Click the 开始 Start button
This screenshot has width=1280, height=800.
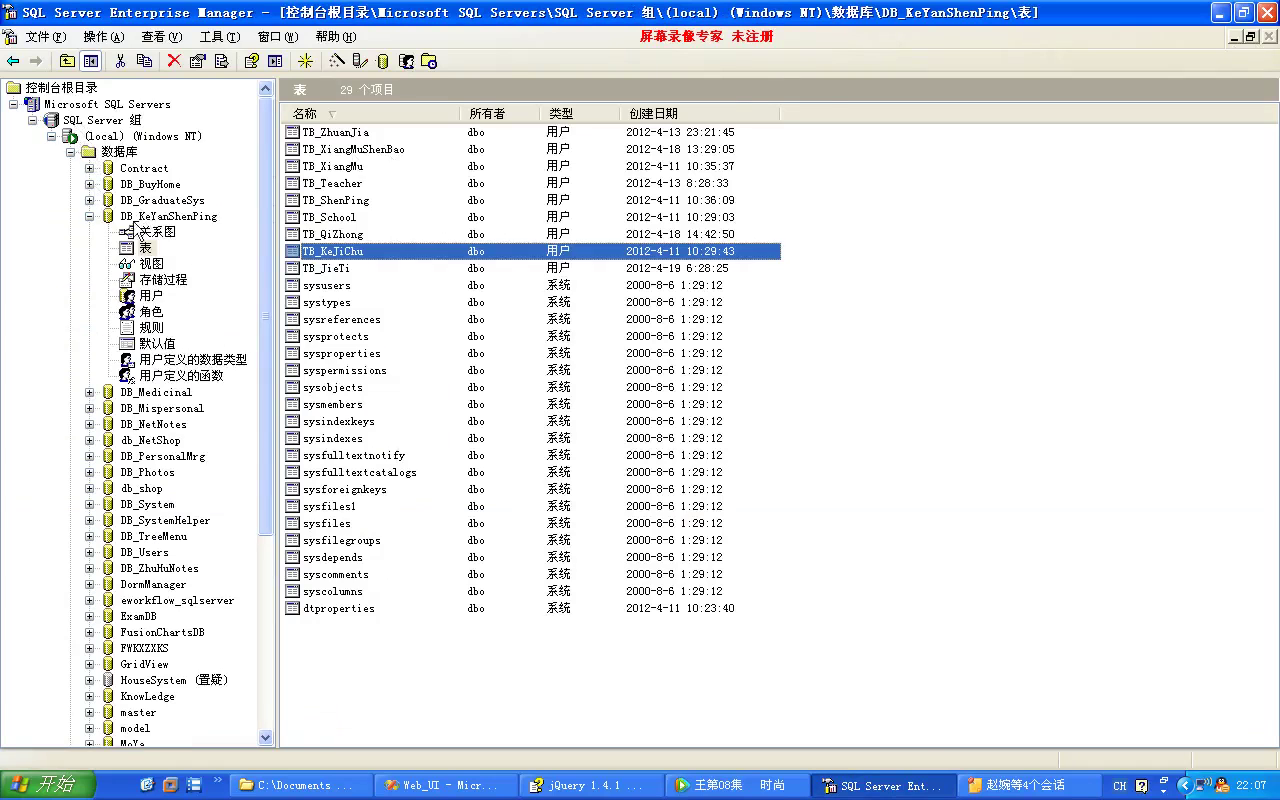48,785
